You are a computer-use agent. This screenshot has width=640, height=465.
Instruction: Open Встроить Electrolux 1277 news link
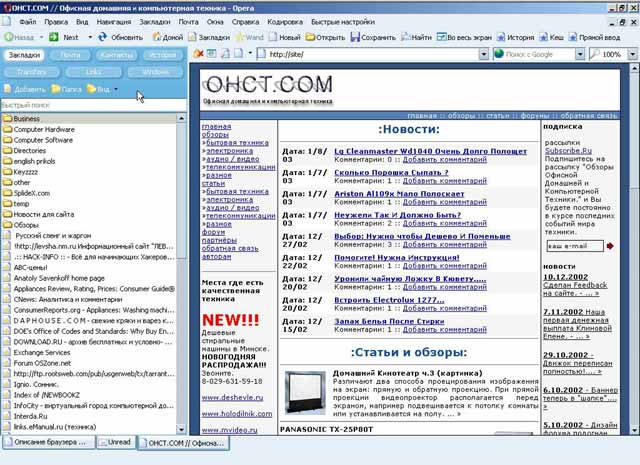(389, 300)
